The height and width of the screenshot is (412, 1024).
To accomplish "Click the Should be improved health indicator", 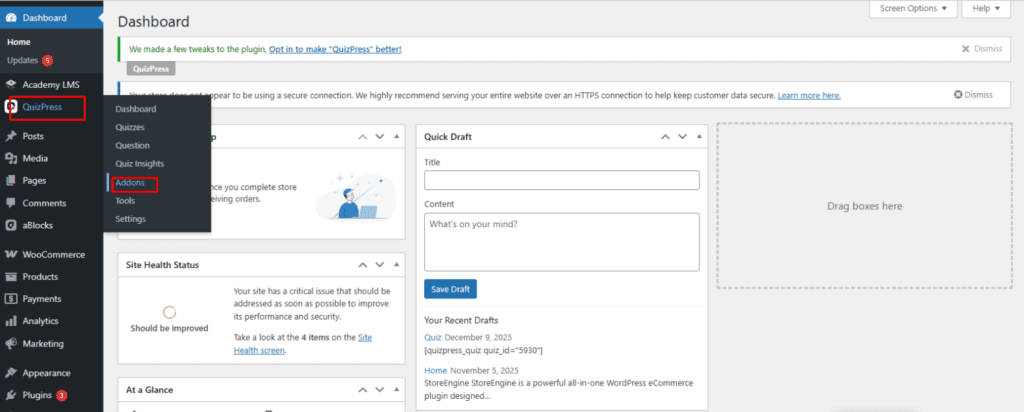I will tap(169, 319).
